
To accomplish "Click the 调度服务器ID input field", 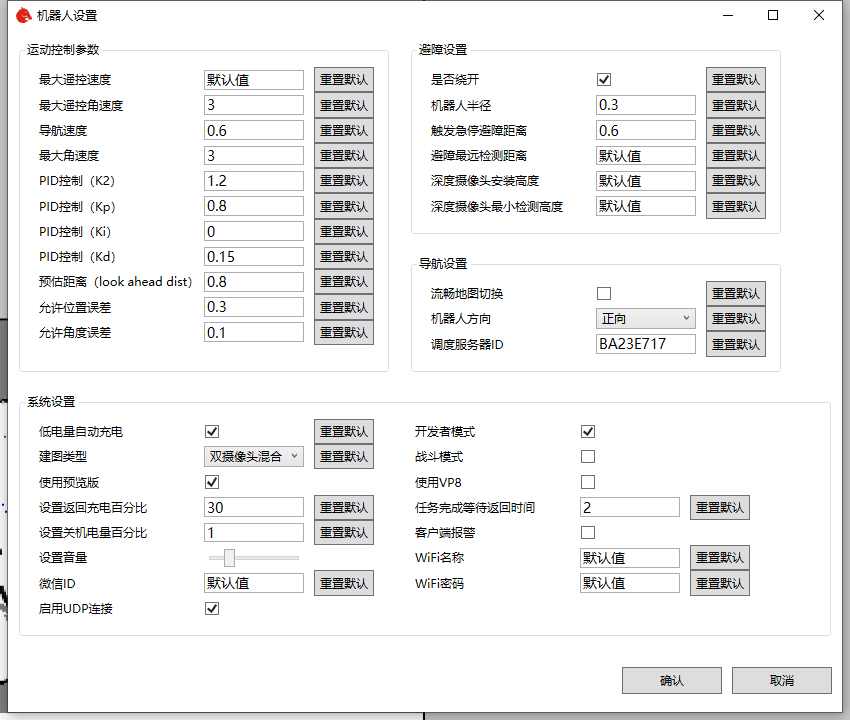I will pyautogui.click(x=645, y=344).
